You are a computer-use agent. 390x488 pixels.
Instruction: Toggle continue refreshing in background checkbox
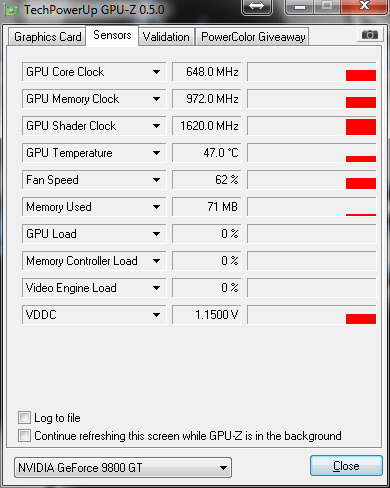point(24,435)
